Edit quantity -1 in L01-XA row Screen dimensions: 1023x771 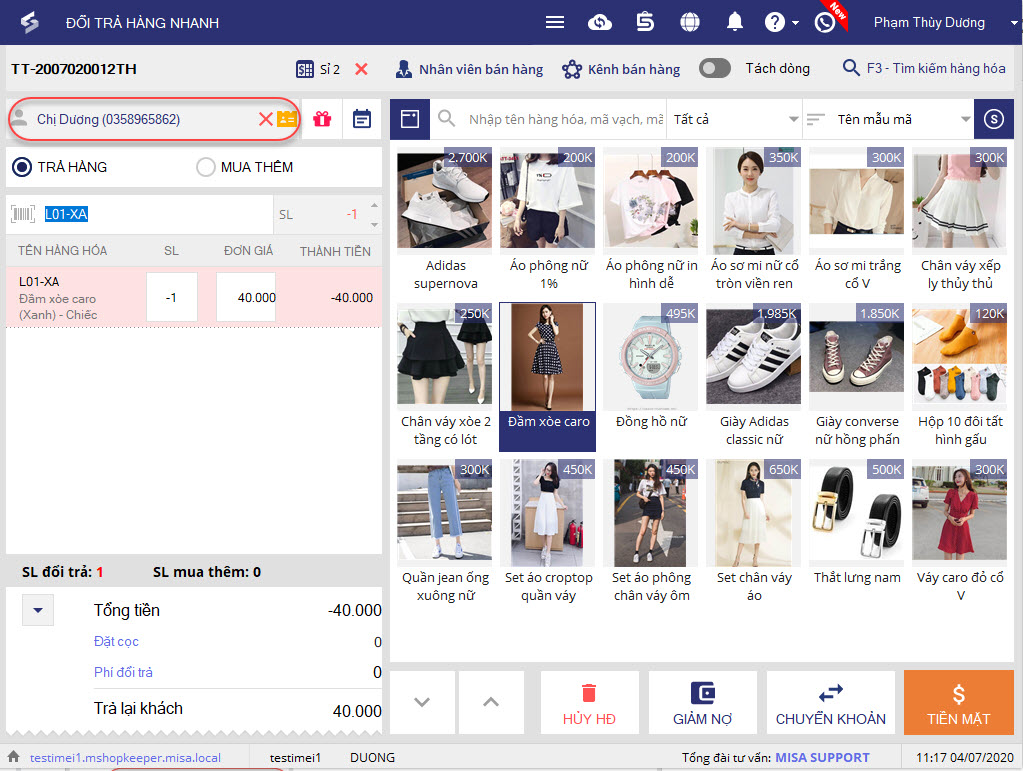172,297
